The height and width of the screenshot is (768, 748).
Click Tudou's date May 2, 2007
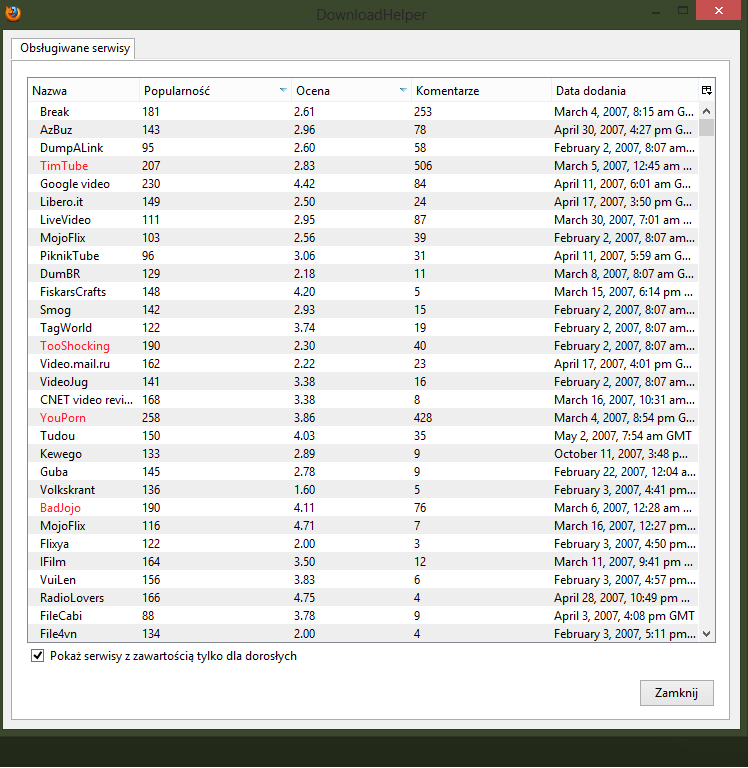tap(623, 436)
